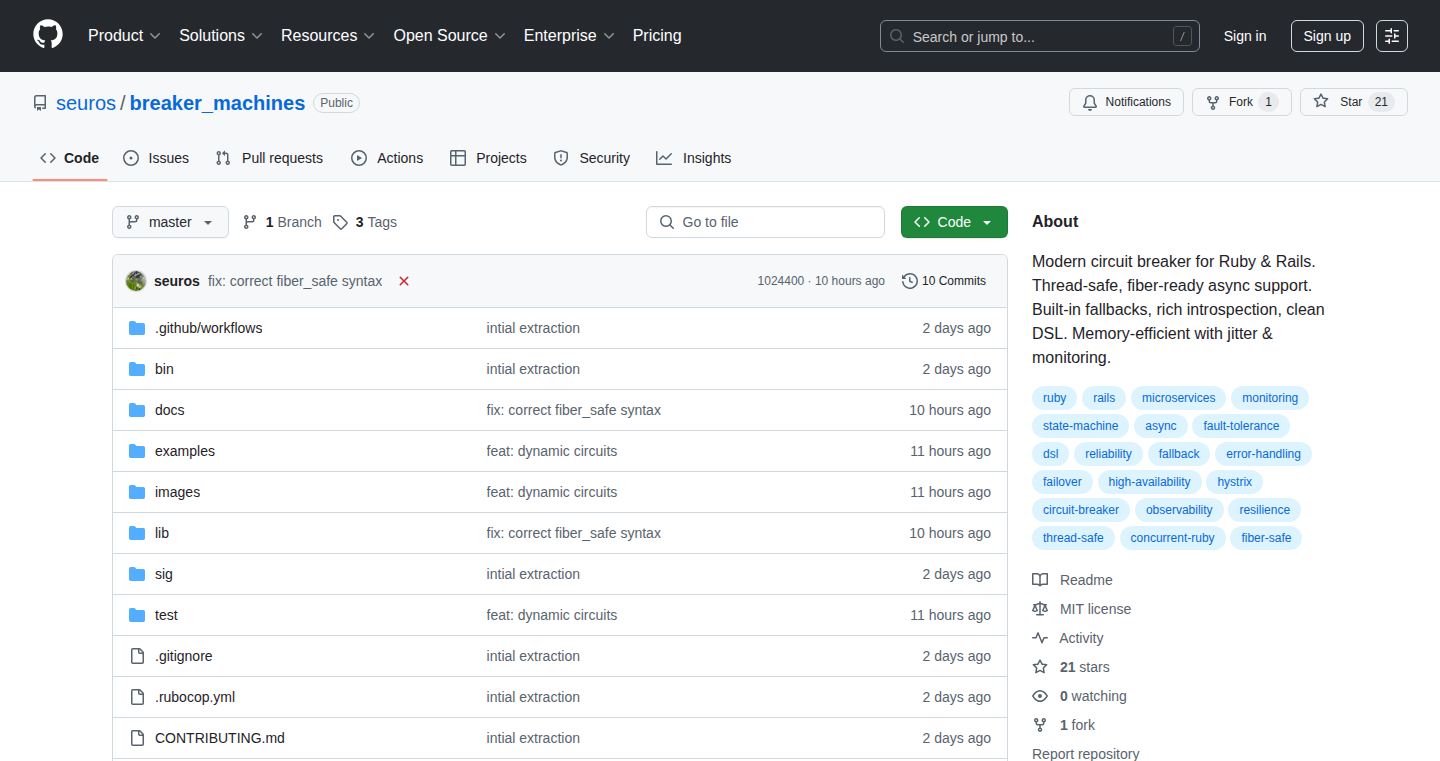Viewport: 1440px width, 761px height.
Task: Click the observability topic tag
Action: (1179, 510)
